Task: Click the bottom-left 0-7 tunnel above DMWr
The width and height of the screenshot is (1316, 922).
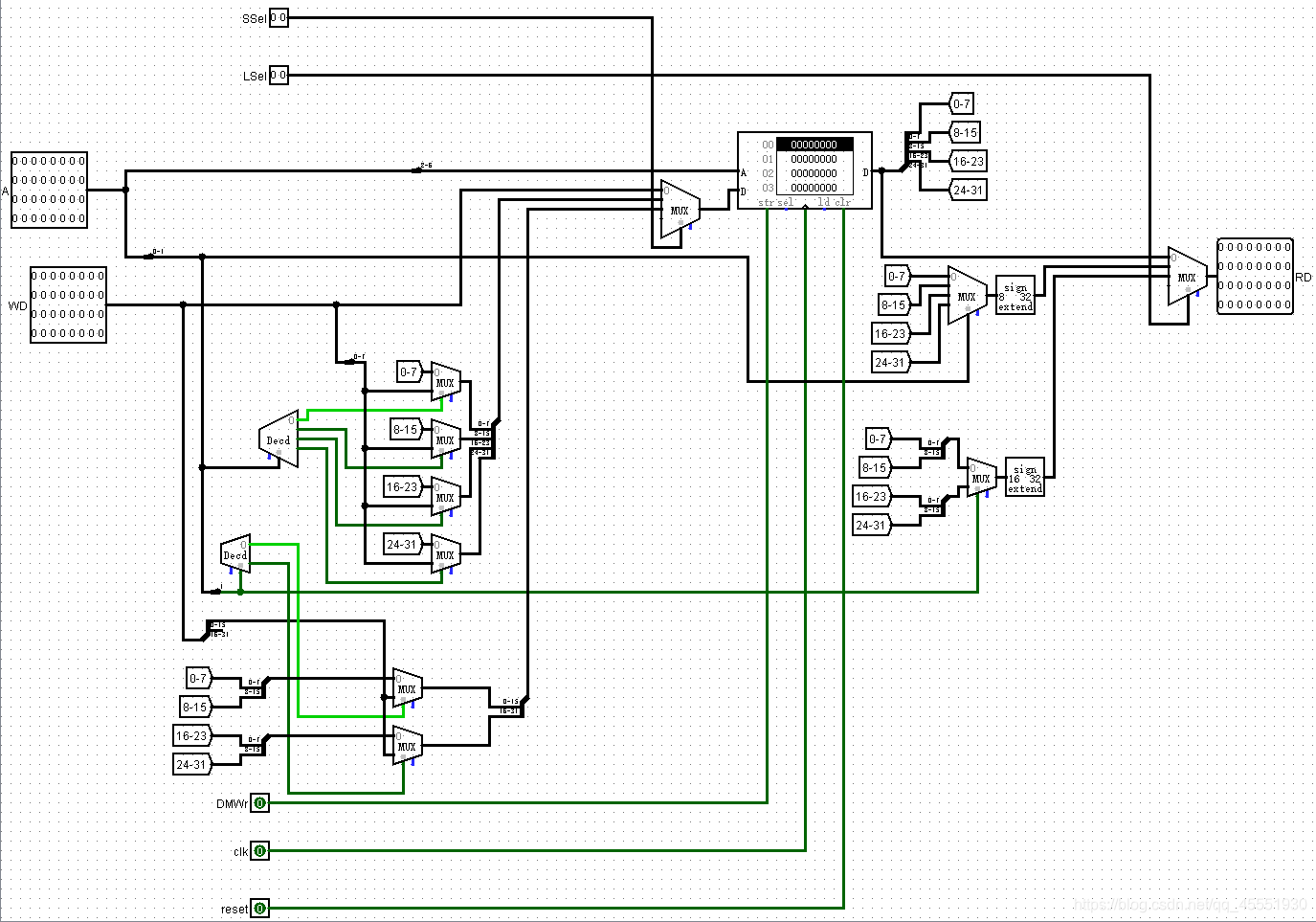Action: coord(199,678)
